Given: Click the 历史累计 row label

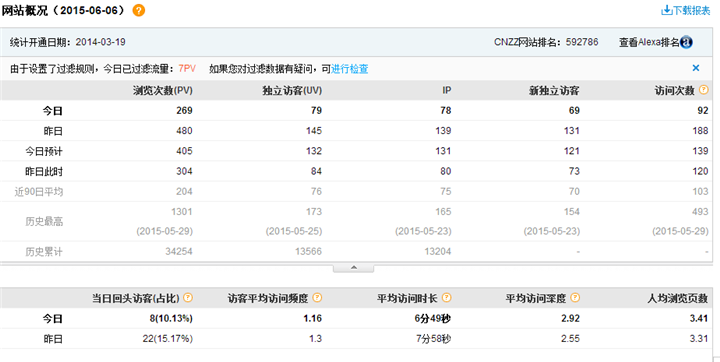Looking at the screenshot, I should [x=44, y=252].
